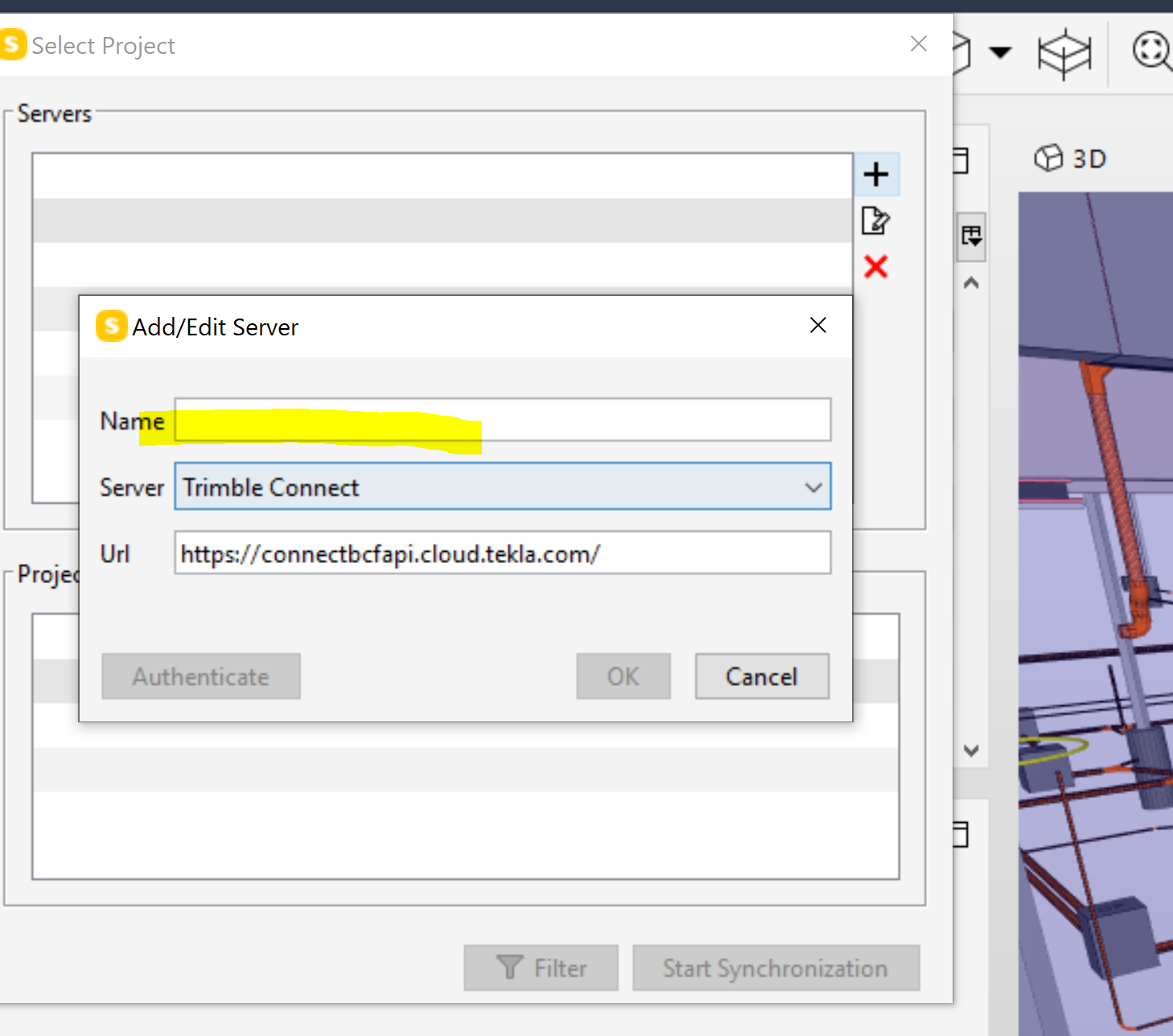
Task: Expand the view cube dropdown arrow
Action: pyautogui.click(x=1000, y=53)
